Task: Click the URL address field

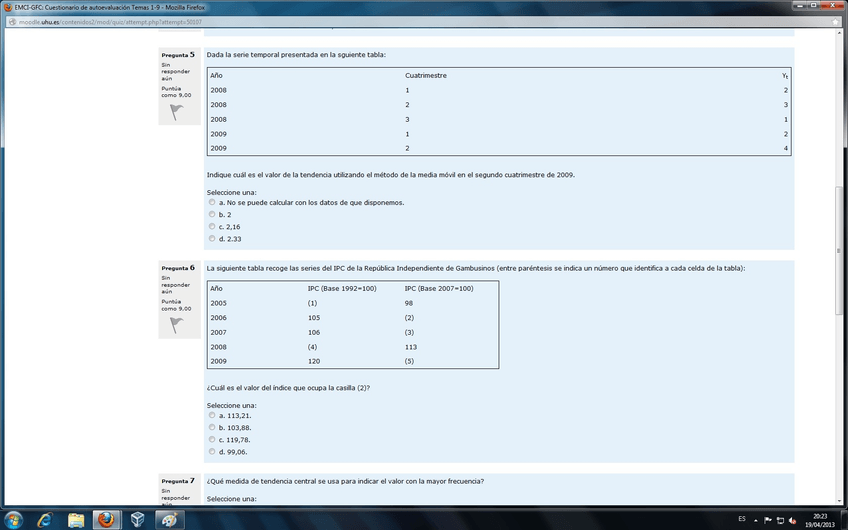Action: (x=422, y=22)
